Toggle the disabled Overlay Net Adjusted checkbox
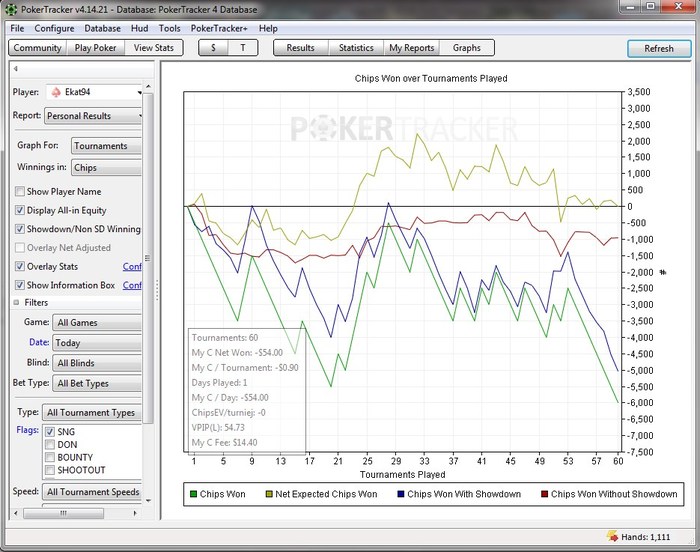 (x=20, y=247)
